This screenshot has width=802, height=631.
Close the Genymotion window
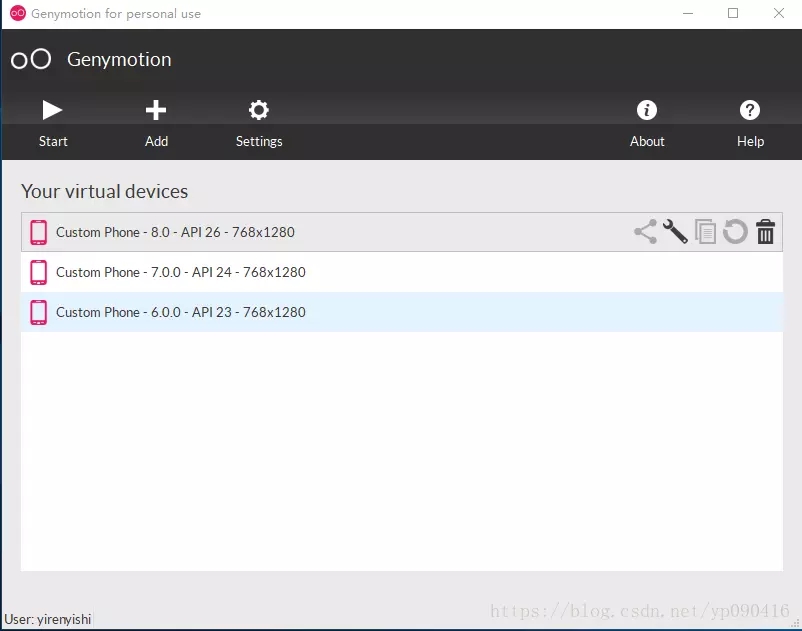(x=778, y=13)
